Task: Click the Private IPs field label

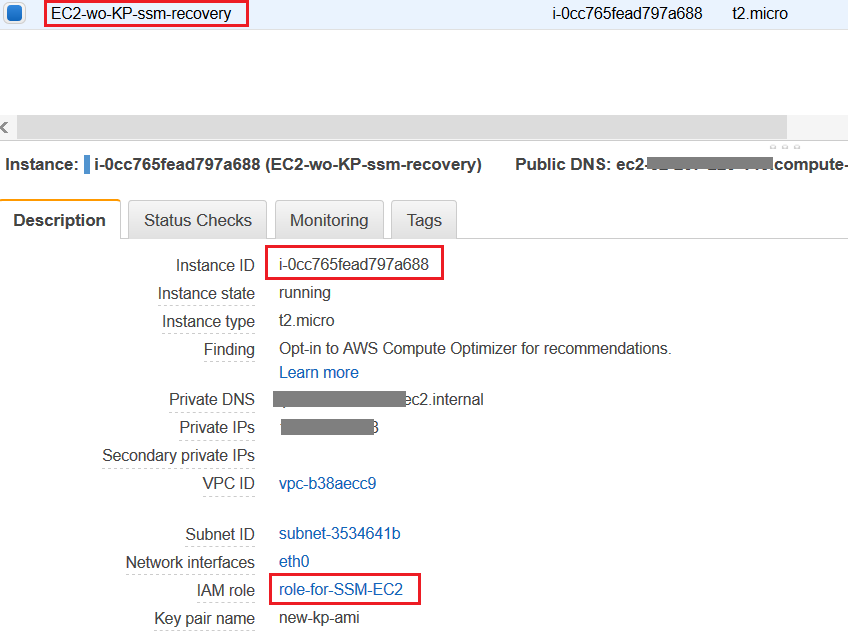Action: click(217, 428)
